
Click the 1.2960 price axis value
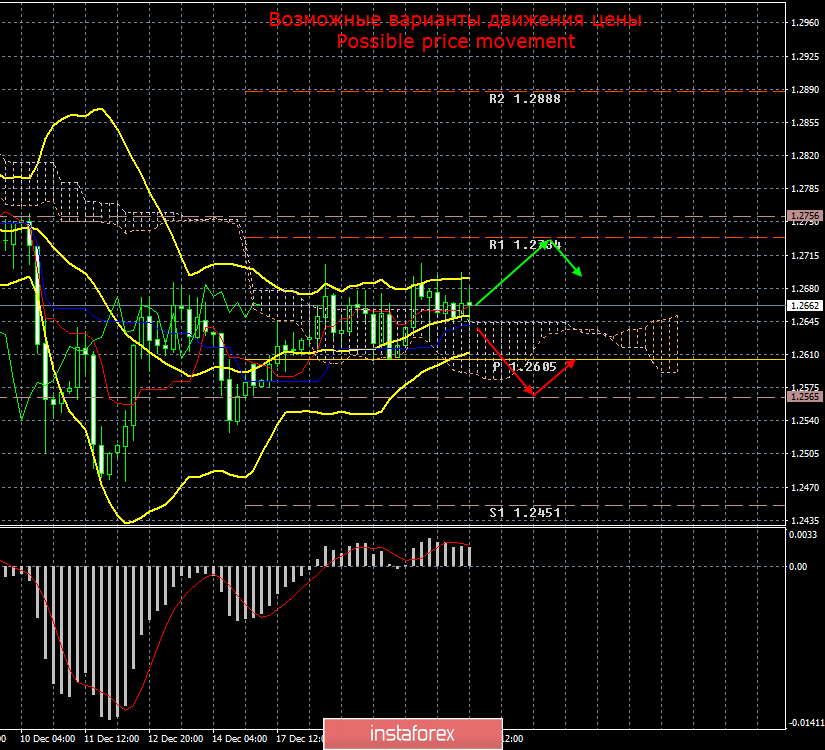pyautogui.click(x=805, y=23)
